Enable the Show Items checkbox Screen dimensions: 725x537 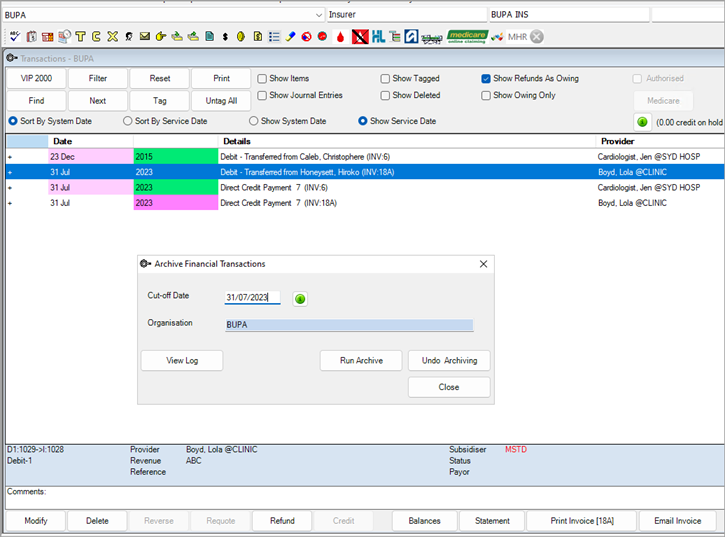(262, 79)
